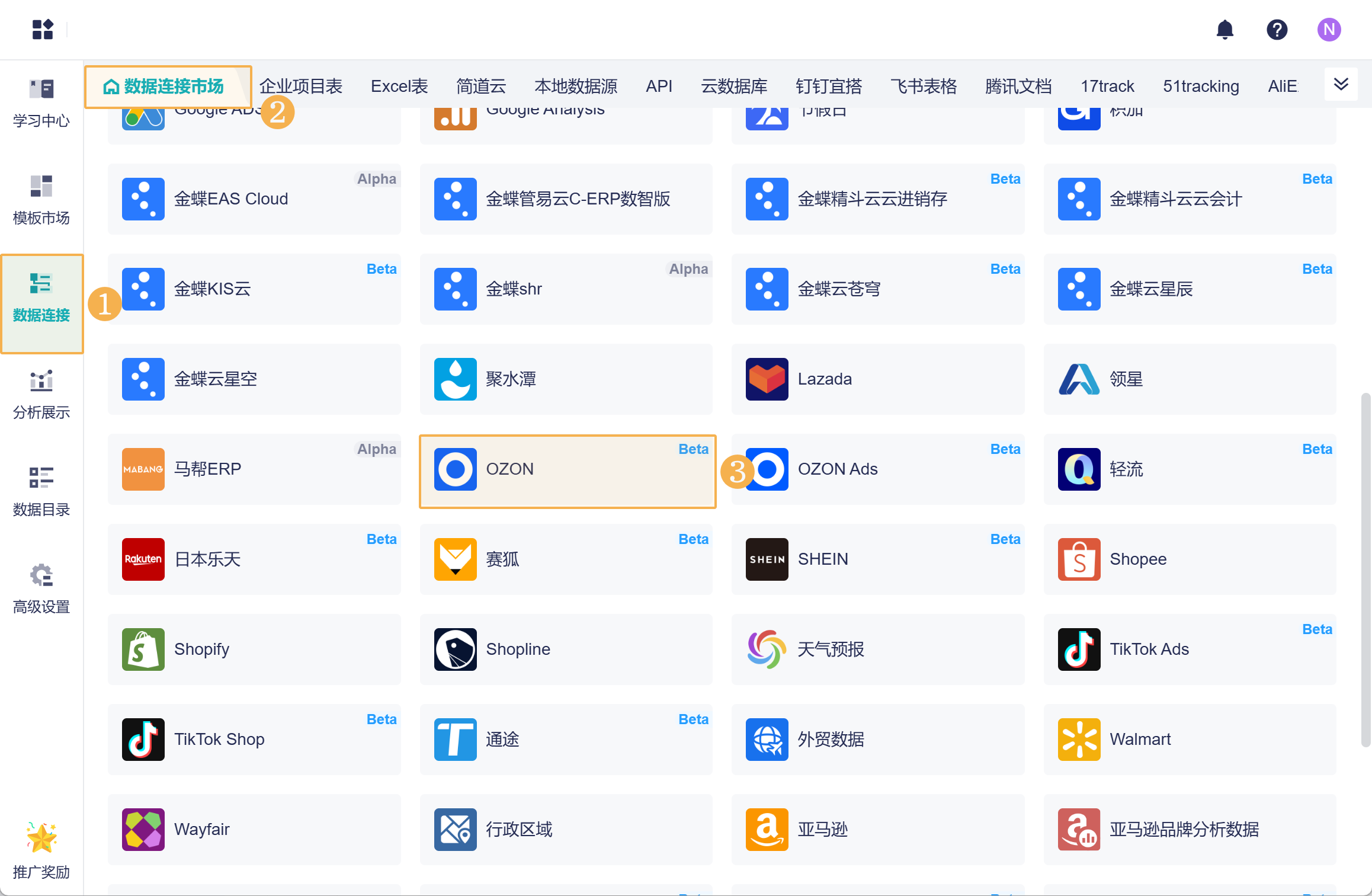This screenshot has height=896, width=1372.
Task: Click the 赛狐 fox logo
Action: coord(456,559)
